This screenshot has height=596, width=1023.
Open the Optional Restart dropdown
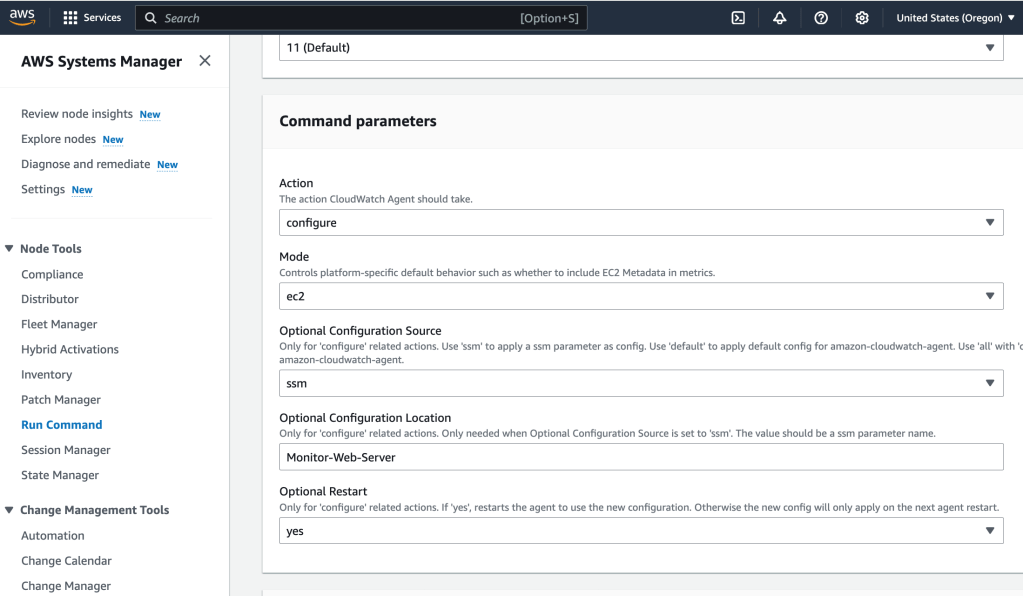click(x=640, y=531)
